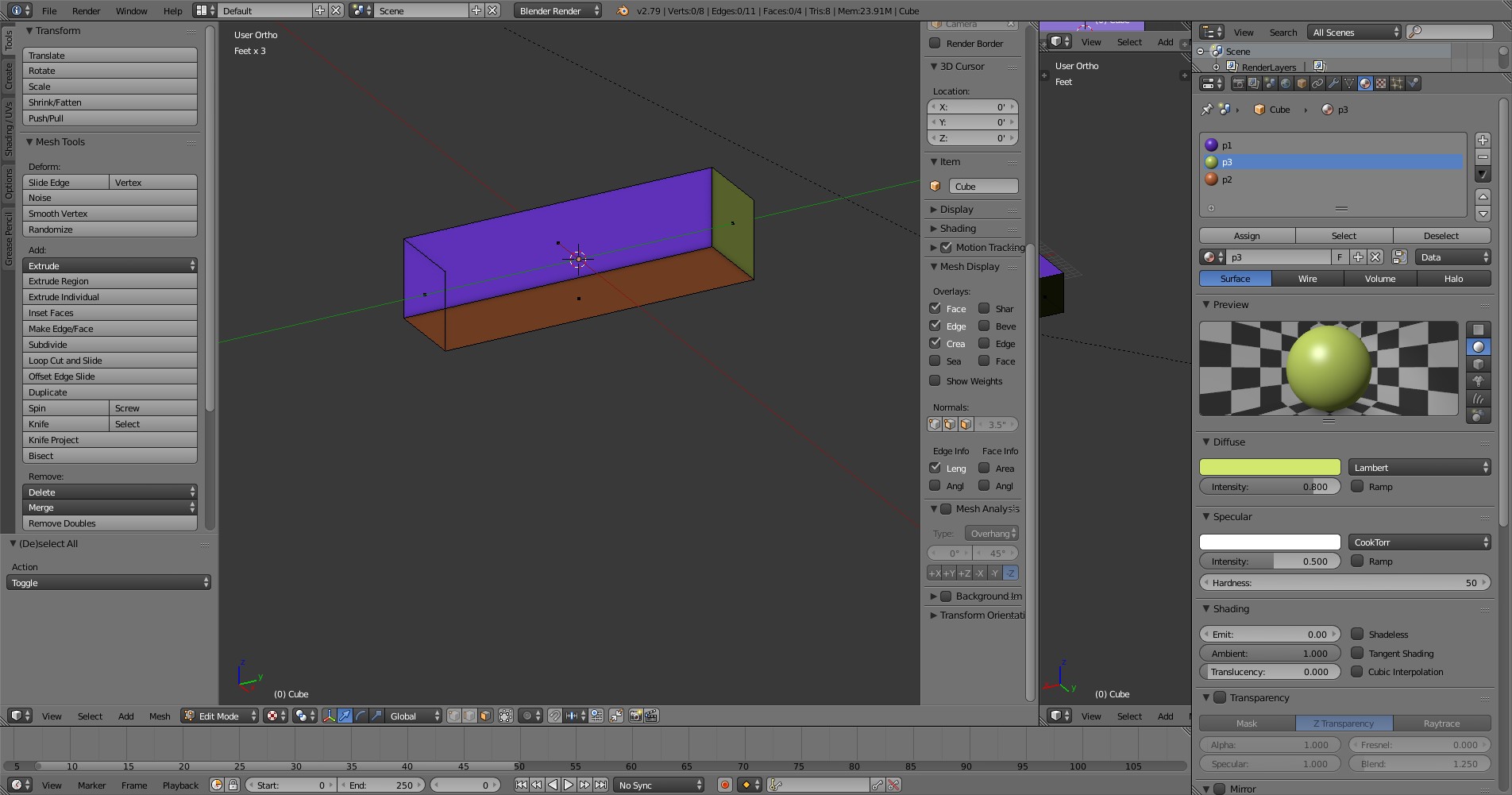Screen dimensions: 1512x795
Task: Click the OpenGL render active viewport camera icon
Action: click(x=635, y=716)
